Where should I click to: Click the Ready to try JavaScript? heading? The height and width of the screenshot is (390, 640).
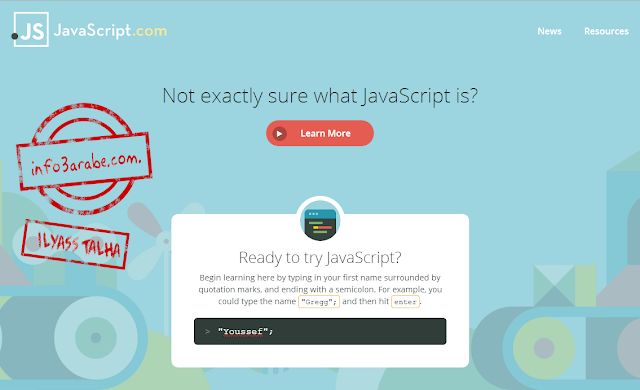tap(320, 258)
